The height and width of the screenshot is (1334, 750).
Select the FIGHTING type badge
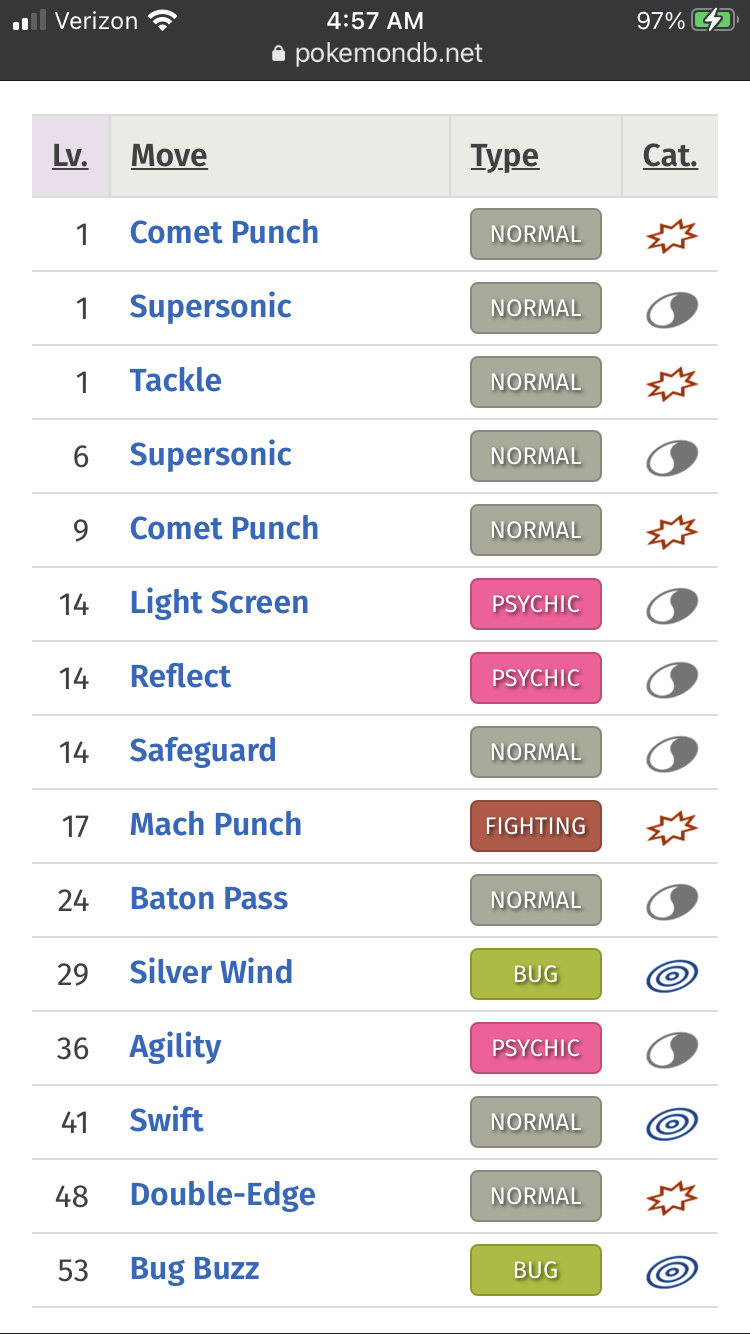pyautogui.click(x=536, y=826)
